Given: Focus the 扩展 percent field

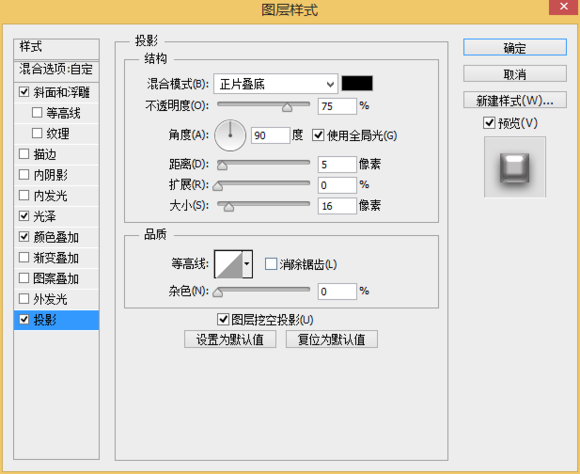Looking at the screenshot, I should pos(337,185).
